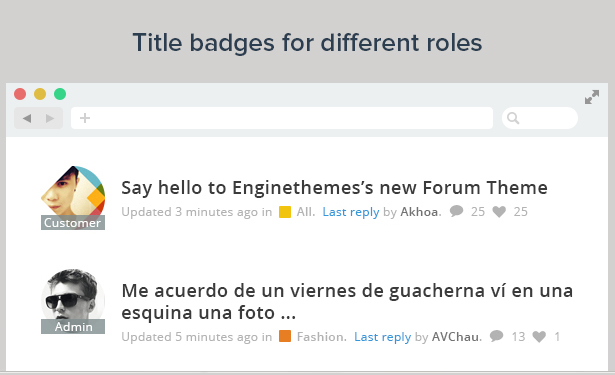Click comment bubble icon on Enginethemes thread
Image resolution: width=615 pixels, height=375 pixels.
pos(456,211)
